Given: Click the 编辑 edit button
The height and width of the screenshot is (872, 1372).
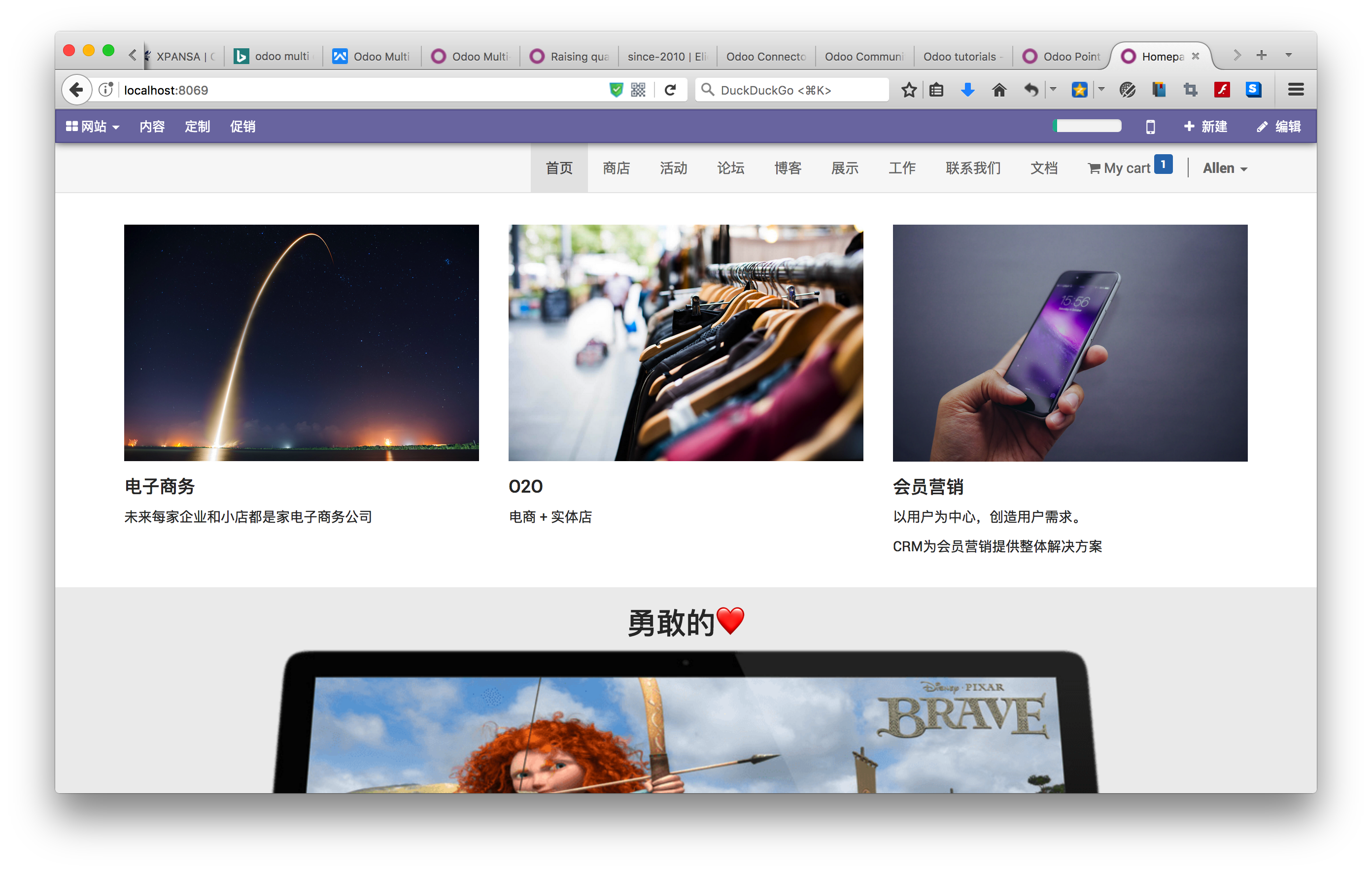Looking at the screenshot, I should click(x=1279, y=127).
